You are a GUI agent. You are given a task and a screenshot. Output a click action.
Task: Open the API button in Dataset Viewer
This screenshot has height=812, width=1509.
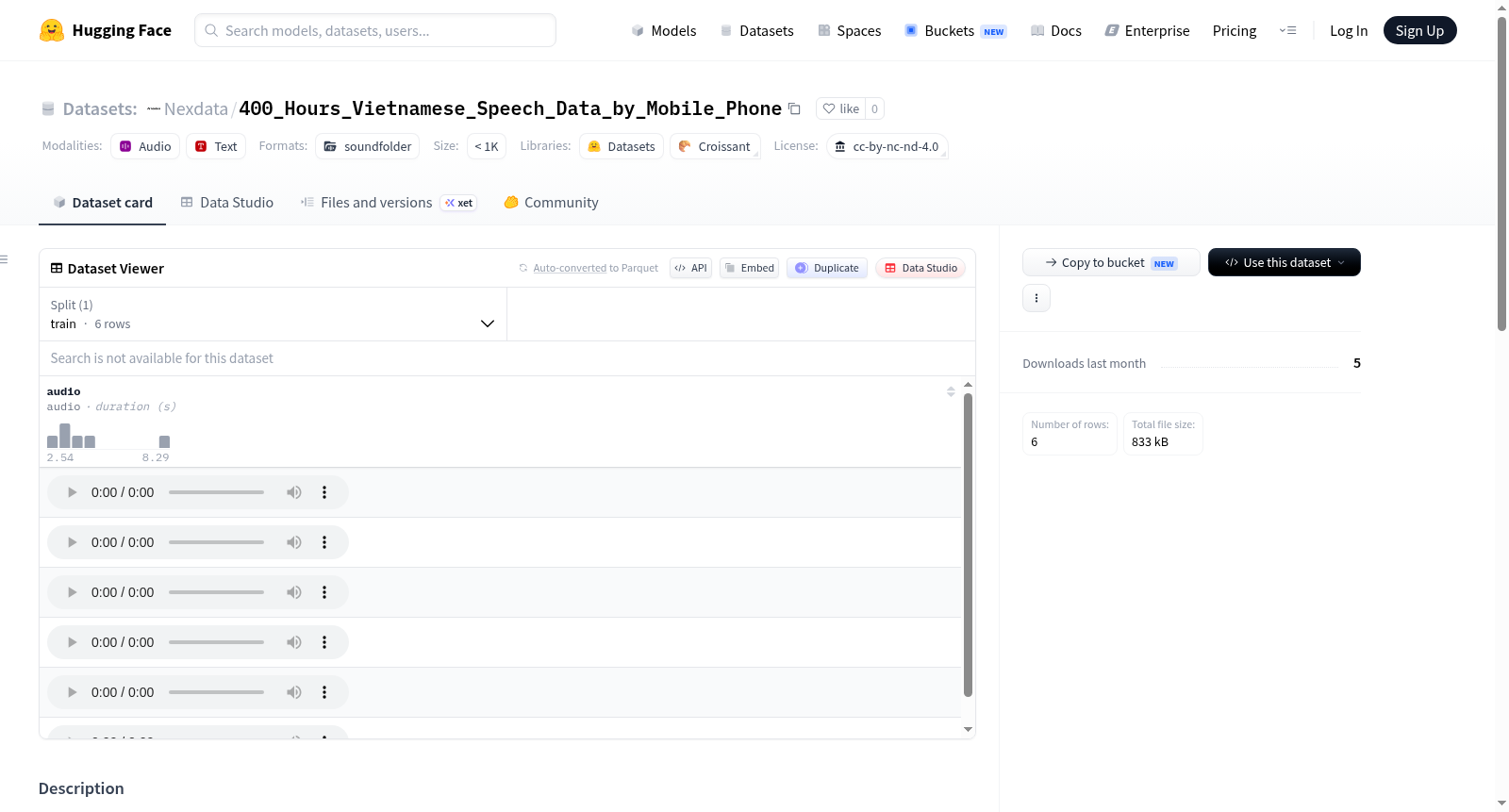click(x=690, y=268)
